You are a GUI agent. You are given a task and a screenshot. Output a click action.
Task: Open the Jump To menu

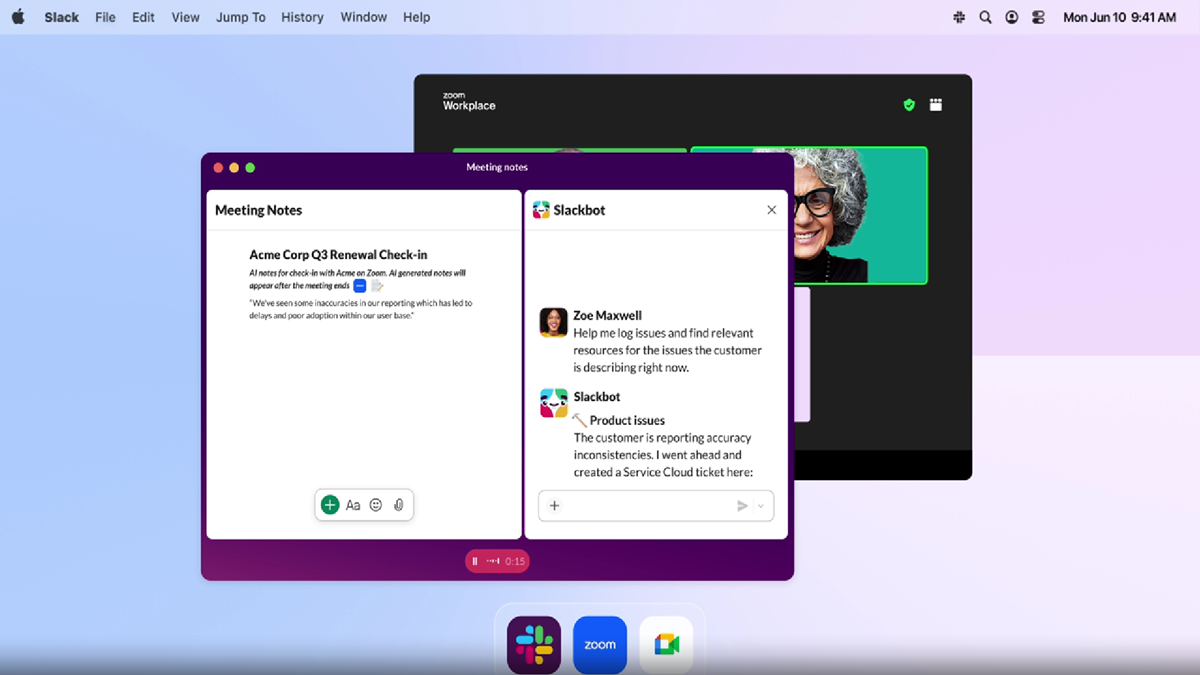(240, 17)
